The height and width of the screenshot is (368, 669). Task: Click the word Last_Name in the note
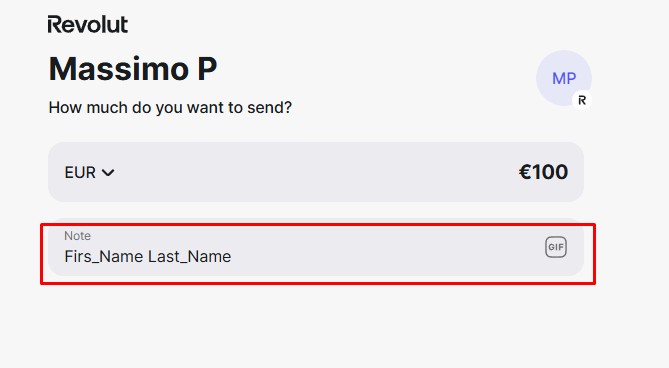(x=189, y=256)
